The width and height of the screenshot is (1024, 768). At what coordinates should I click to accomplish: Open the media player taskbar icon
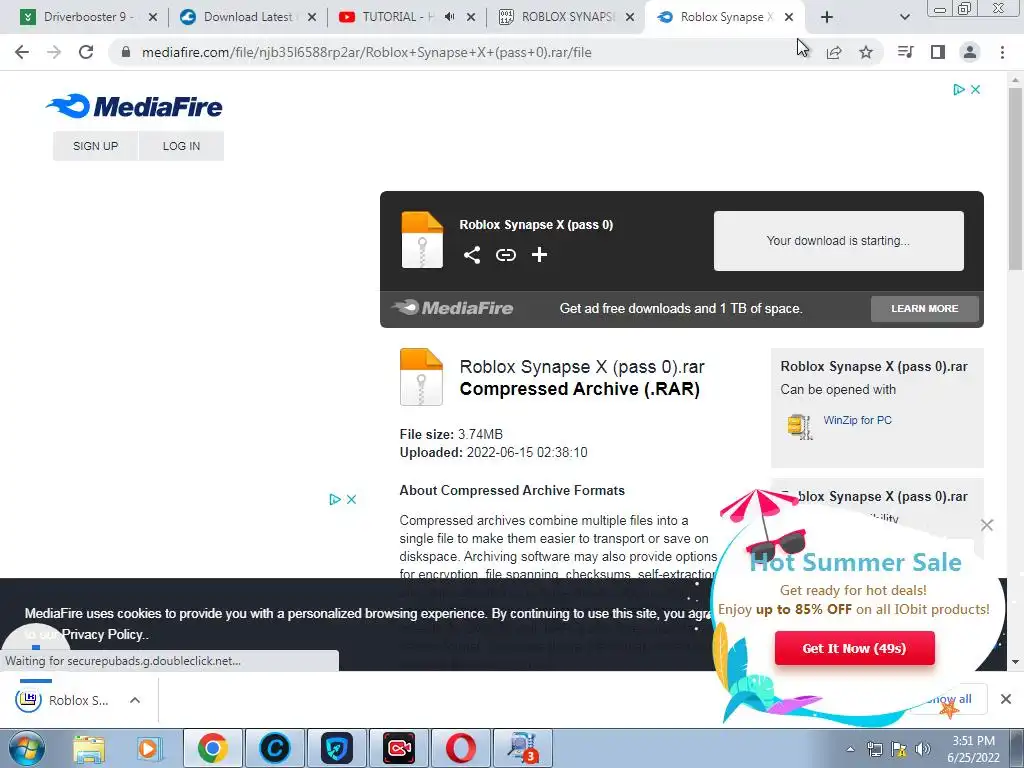click(x=149, y=748)
